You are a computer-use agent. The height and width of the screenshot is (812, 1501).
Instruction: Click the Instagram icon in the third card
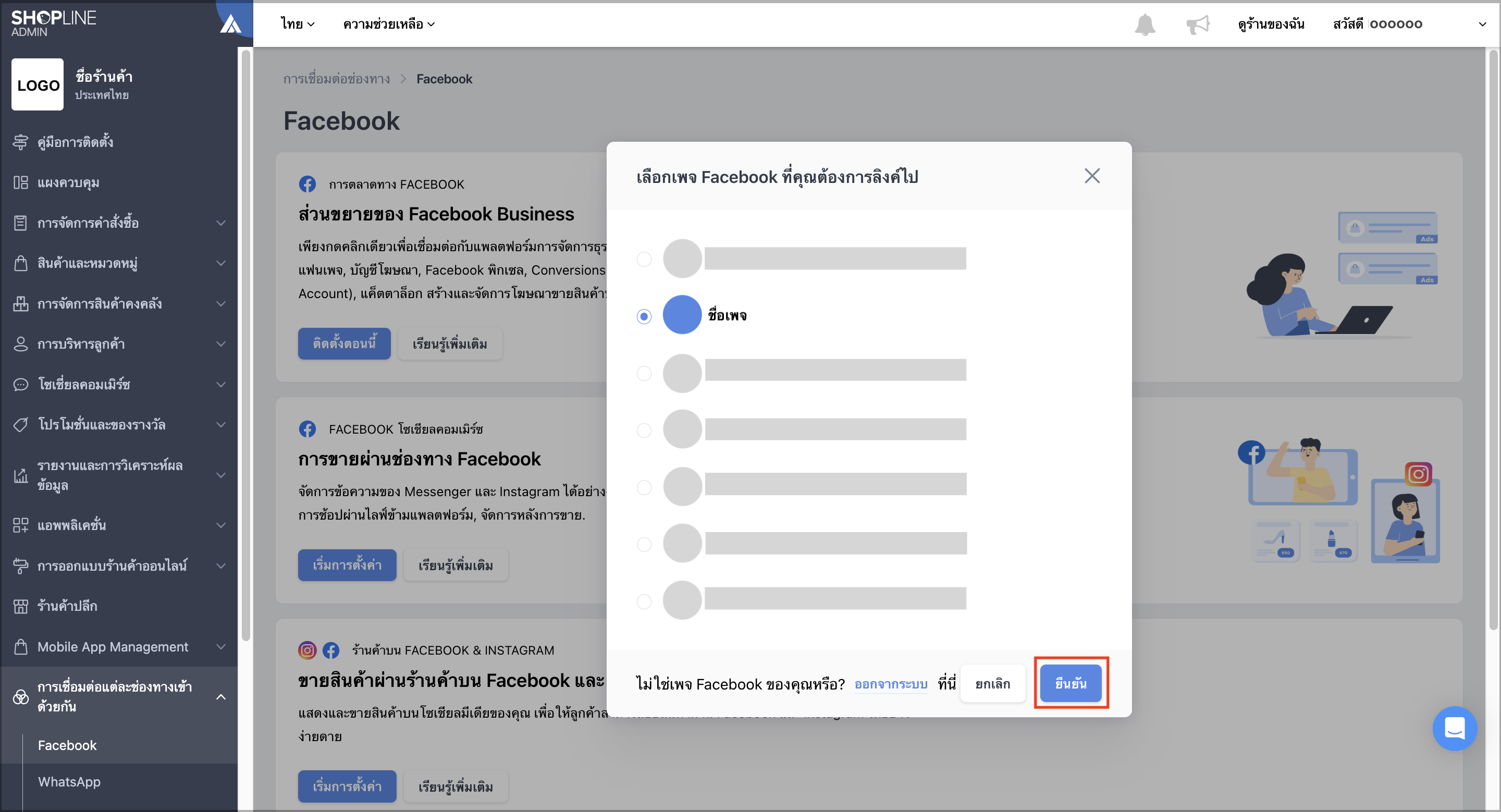307,650
